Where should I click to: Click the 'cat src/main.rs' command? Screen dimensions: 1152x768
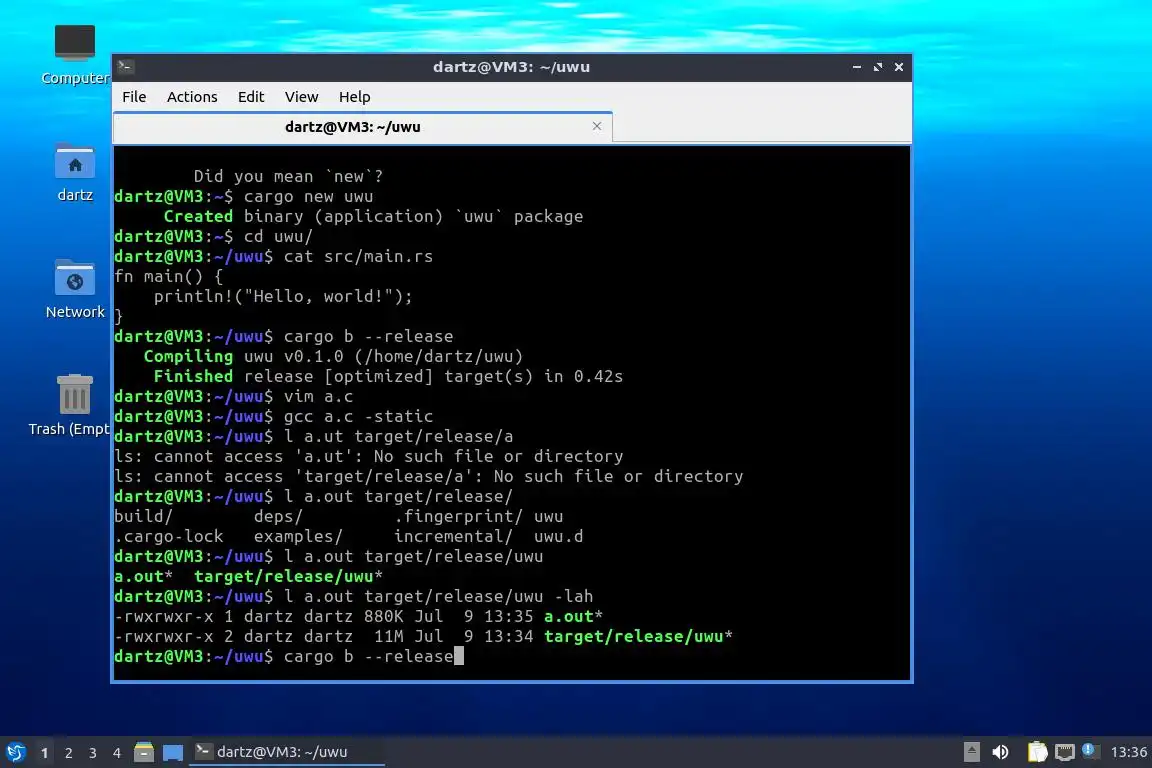pos(358,256)
